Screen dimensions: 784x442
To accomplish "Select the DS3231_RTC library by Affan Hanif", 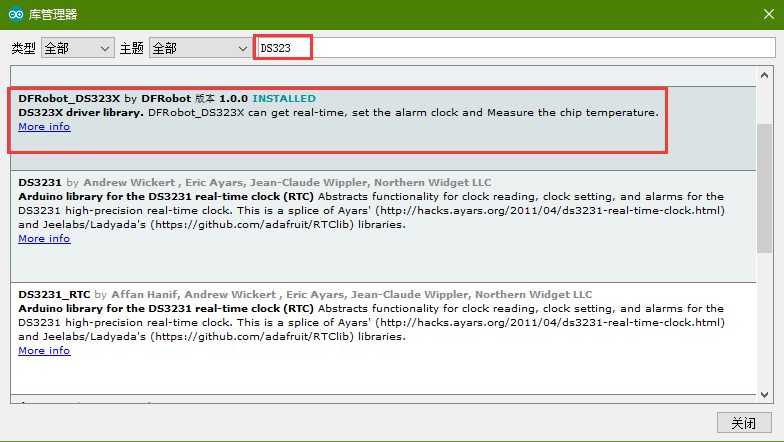I will pyautogui.click(x=384, y=338).
